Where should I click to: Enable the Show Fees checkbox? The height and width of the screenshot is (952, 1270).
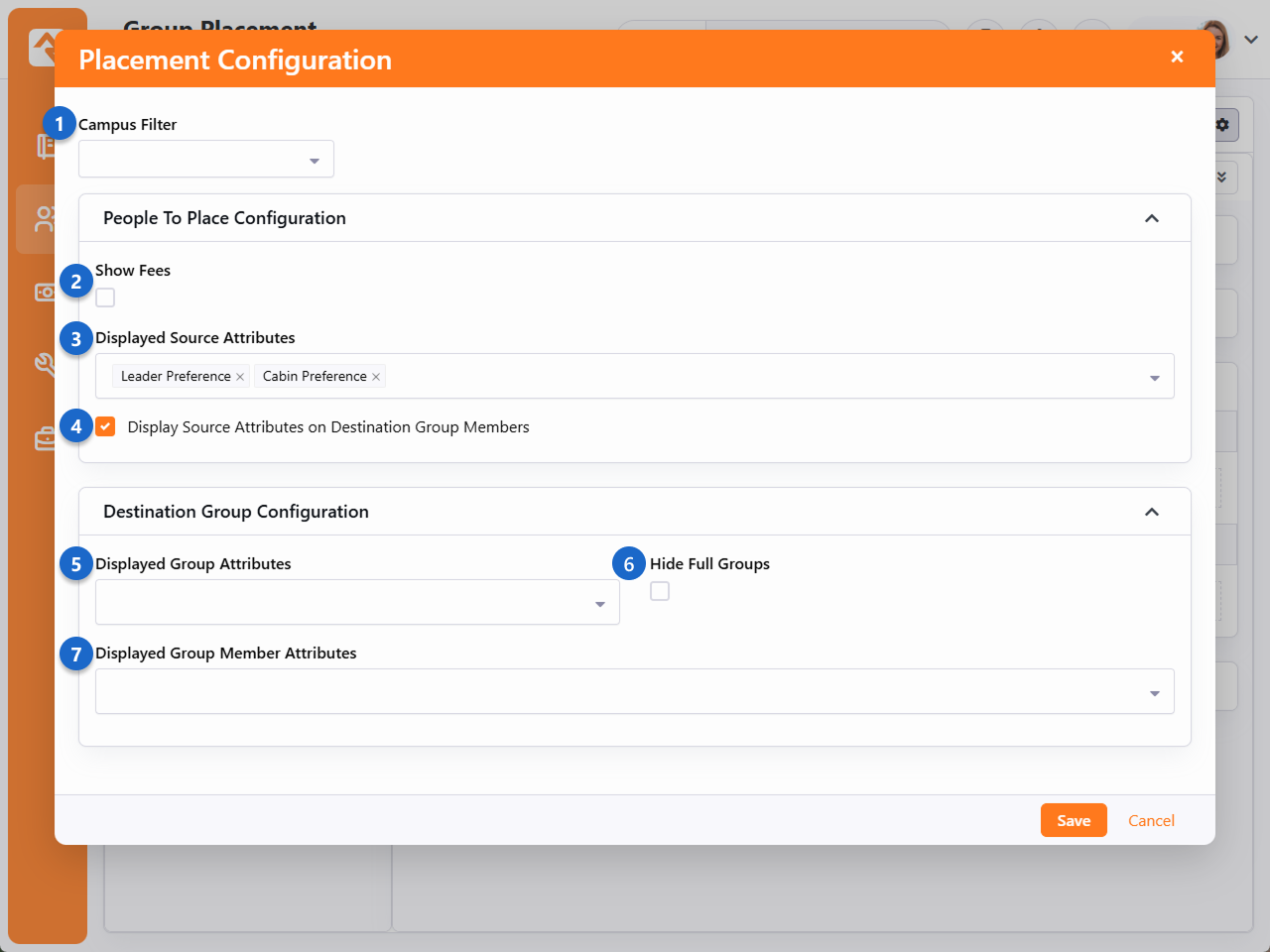tap(105, 297)
